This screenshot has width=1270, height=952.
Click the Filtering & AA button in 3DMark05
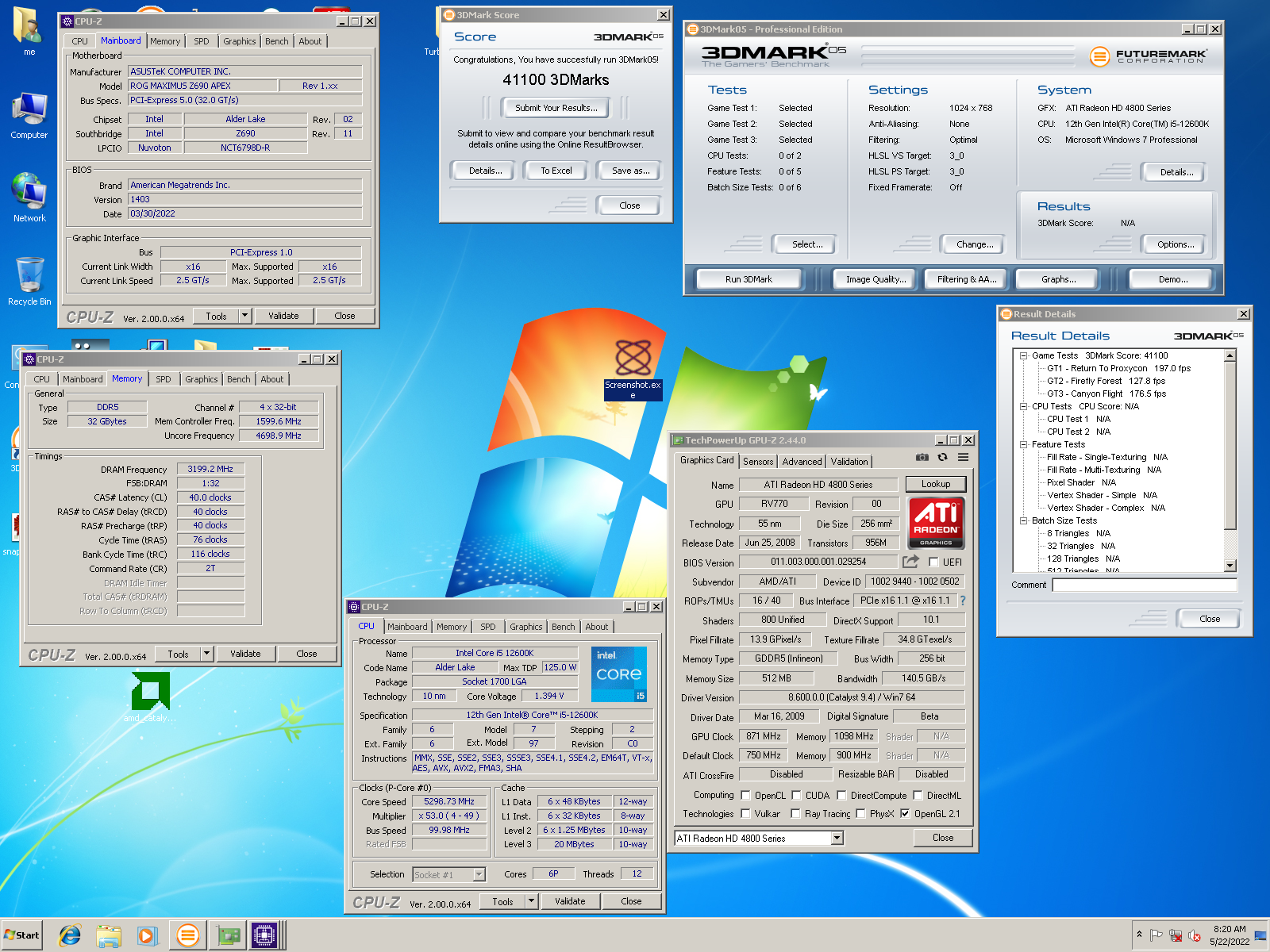[x=967, y=279]
